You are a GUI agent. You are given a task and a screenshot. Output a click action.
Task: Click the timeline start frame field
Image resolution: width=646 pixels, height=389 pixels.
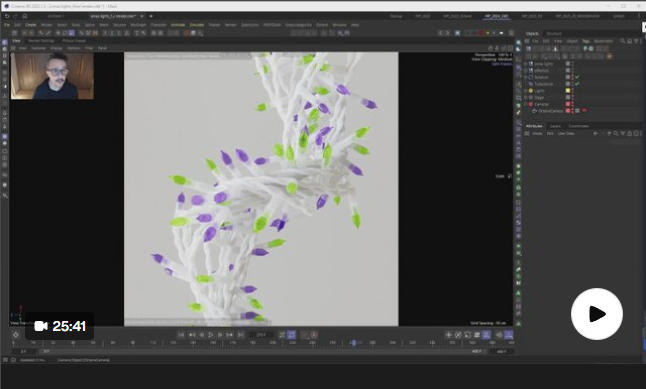click(24, 352)
